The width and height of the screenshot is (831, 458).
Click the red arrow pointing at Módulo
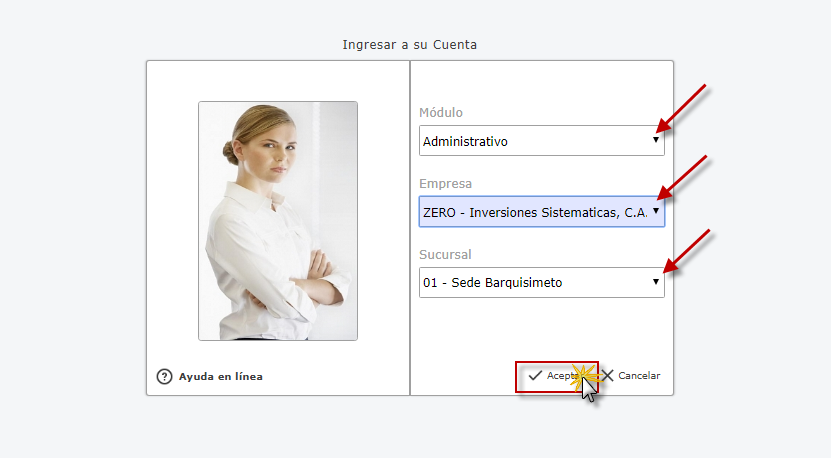click(x=683, y=108)
